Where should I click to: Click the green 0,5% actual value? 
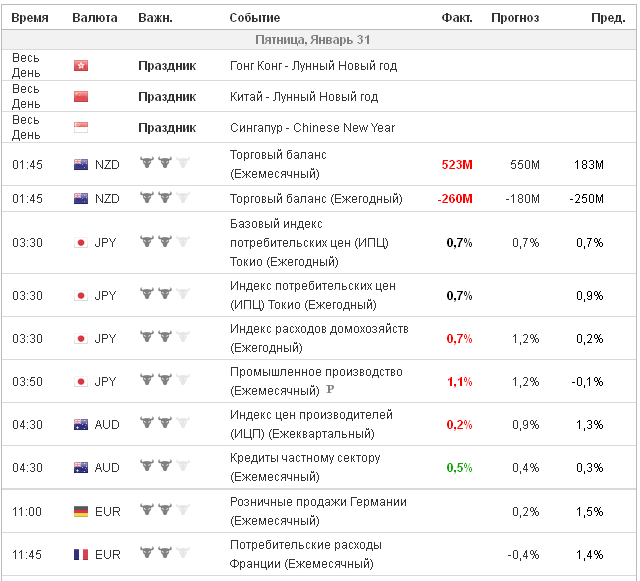459,467
